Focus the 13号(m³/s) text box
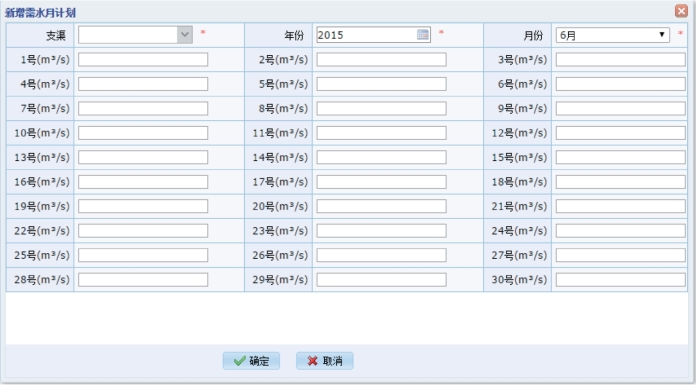Screen dimensions: 696x385 [143, 157]
